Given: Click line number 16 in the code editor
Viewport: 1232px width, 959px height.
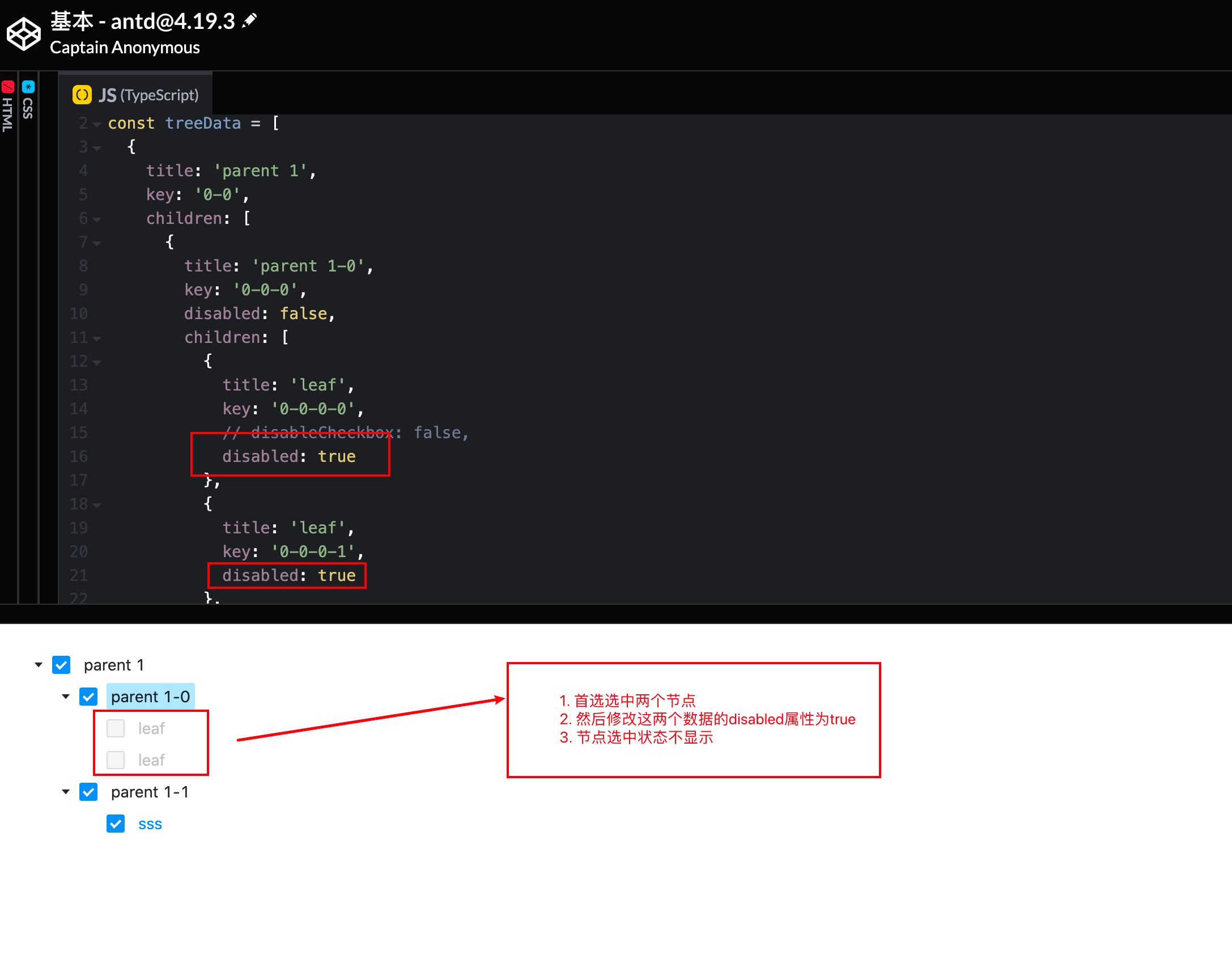Looking at the screenshot, I should tap(79, 456).
